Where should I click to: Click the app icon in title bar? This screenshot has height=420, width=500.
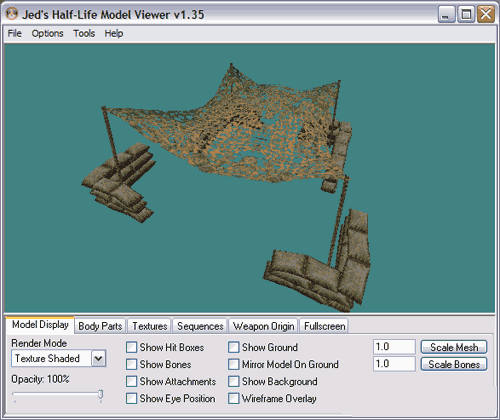click(12, 14)
